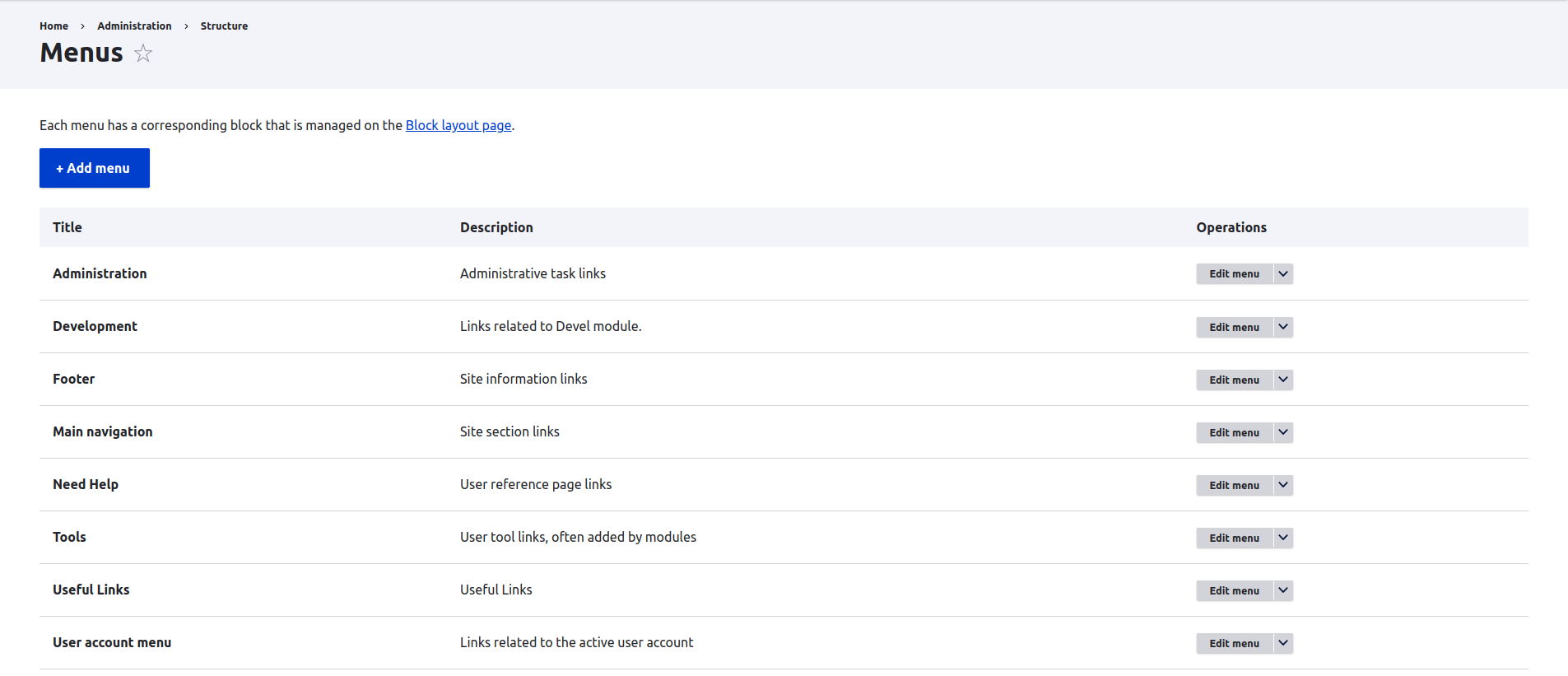Add Menus page to shortcuts star
1568x676 pixels.
point(143,54)
